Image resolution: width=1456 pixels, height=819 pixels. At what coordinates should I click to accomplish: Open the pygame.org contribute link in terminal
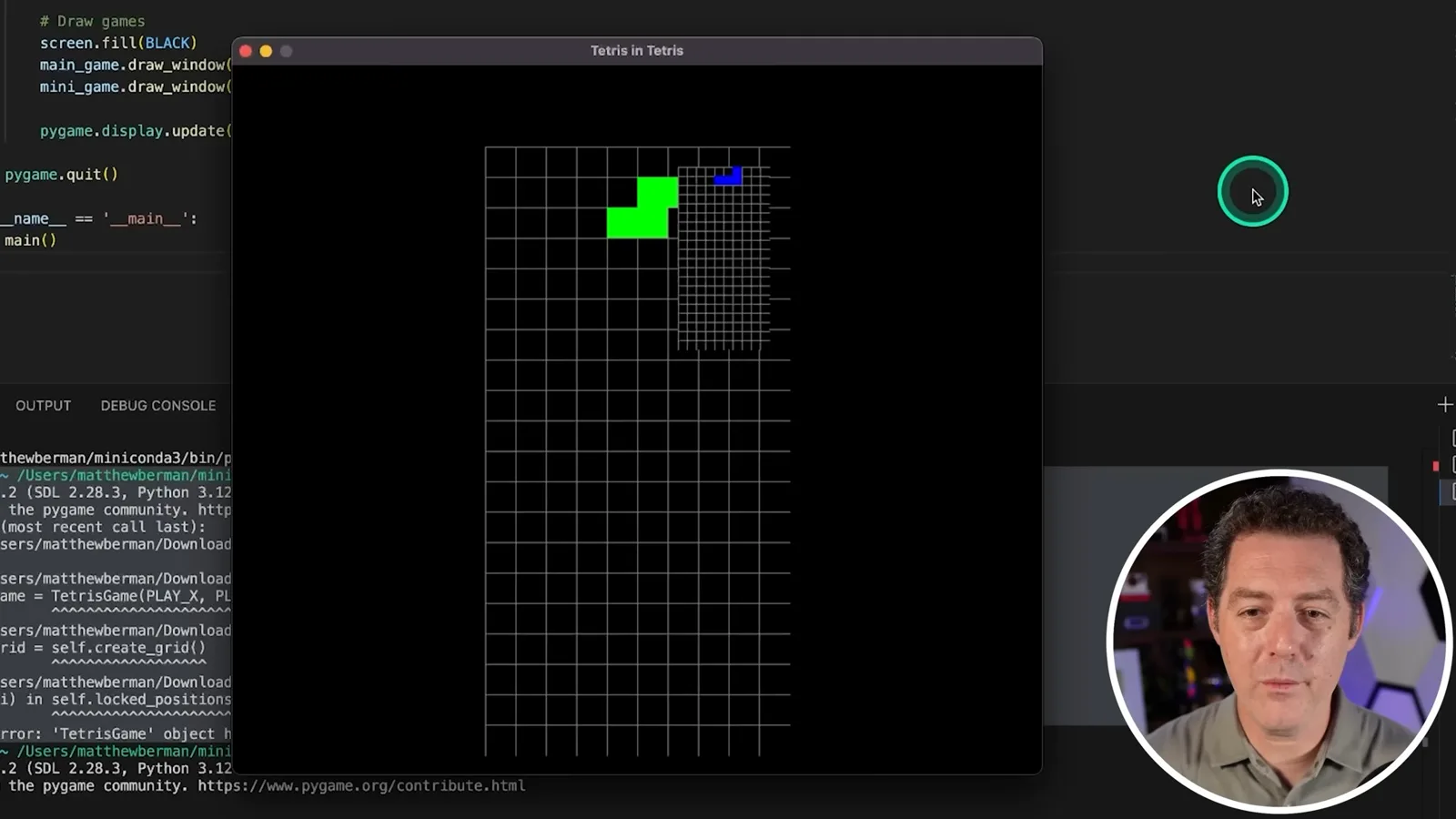[361, 785]
